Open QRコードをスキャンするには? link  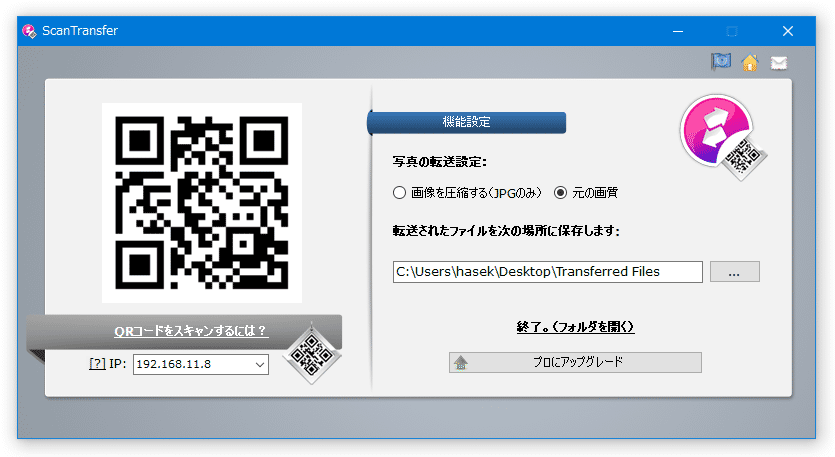(x=191, y=331)
